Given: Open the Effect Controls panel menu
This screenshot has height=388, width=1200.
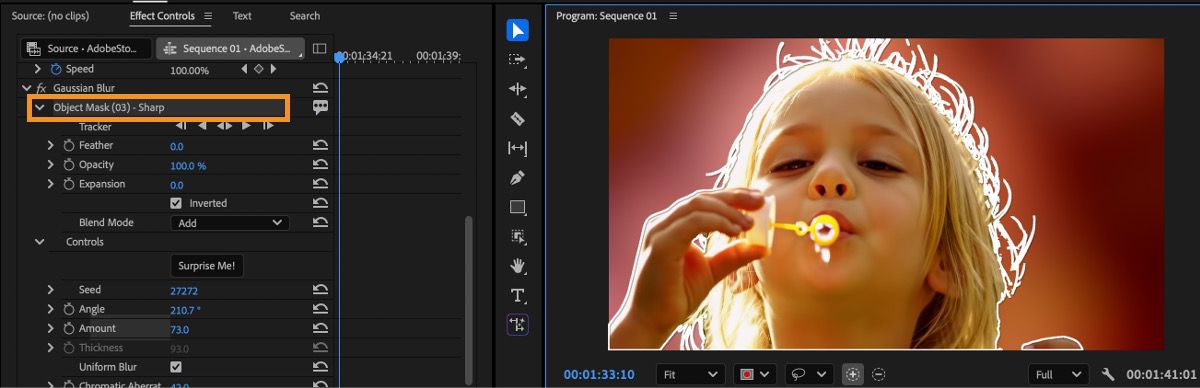Looking at the screenshot, I should tap(208, 16).
